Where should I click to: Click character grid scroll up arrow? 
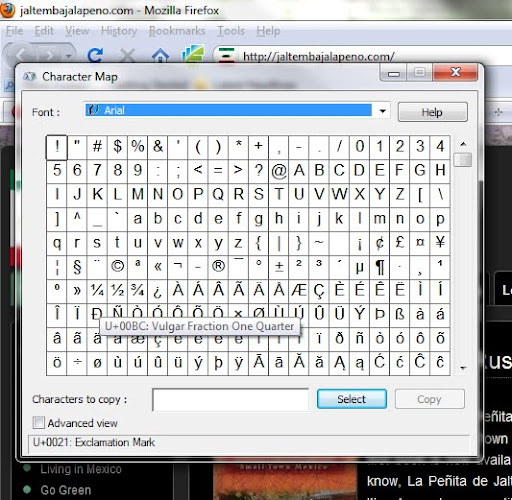pos(463,144)
